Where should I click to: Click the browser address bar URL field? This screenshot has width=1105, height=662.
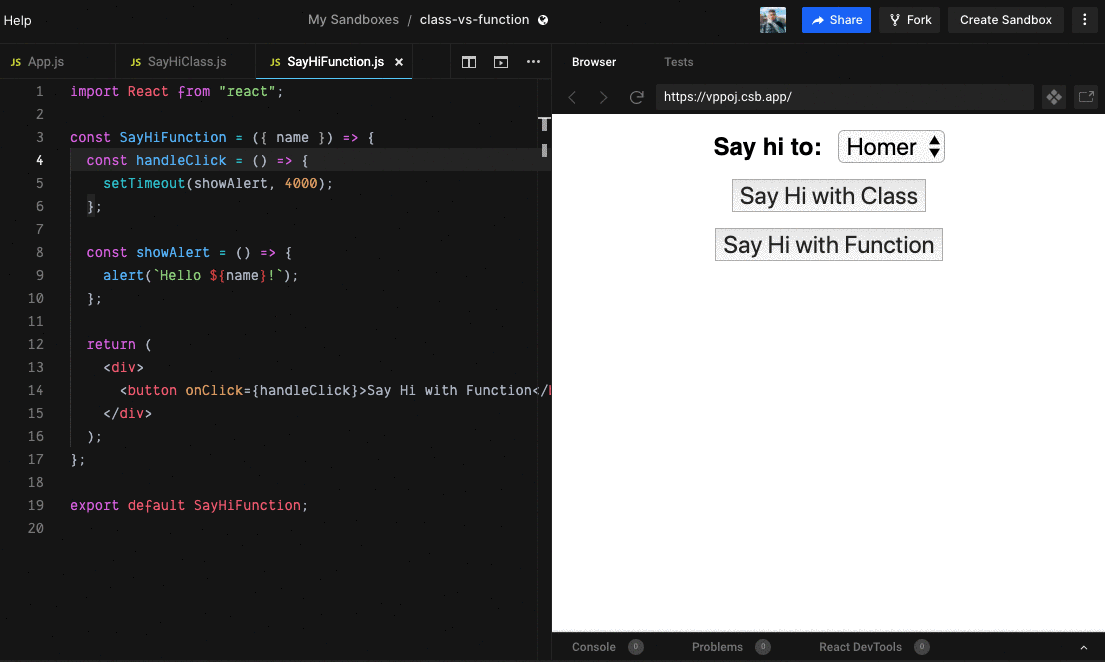(x=845, y=97)
